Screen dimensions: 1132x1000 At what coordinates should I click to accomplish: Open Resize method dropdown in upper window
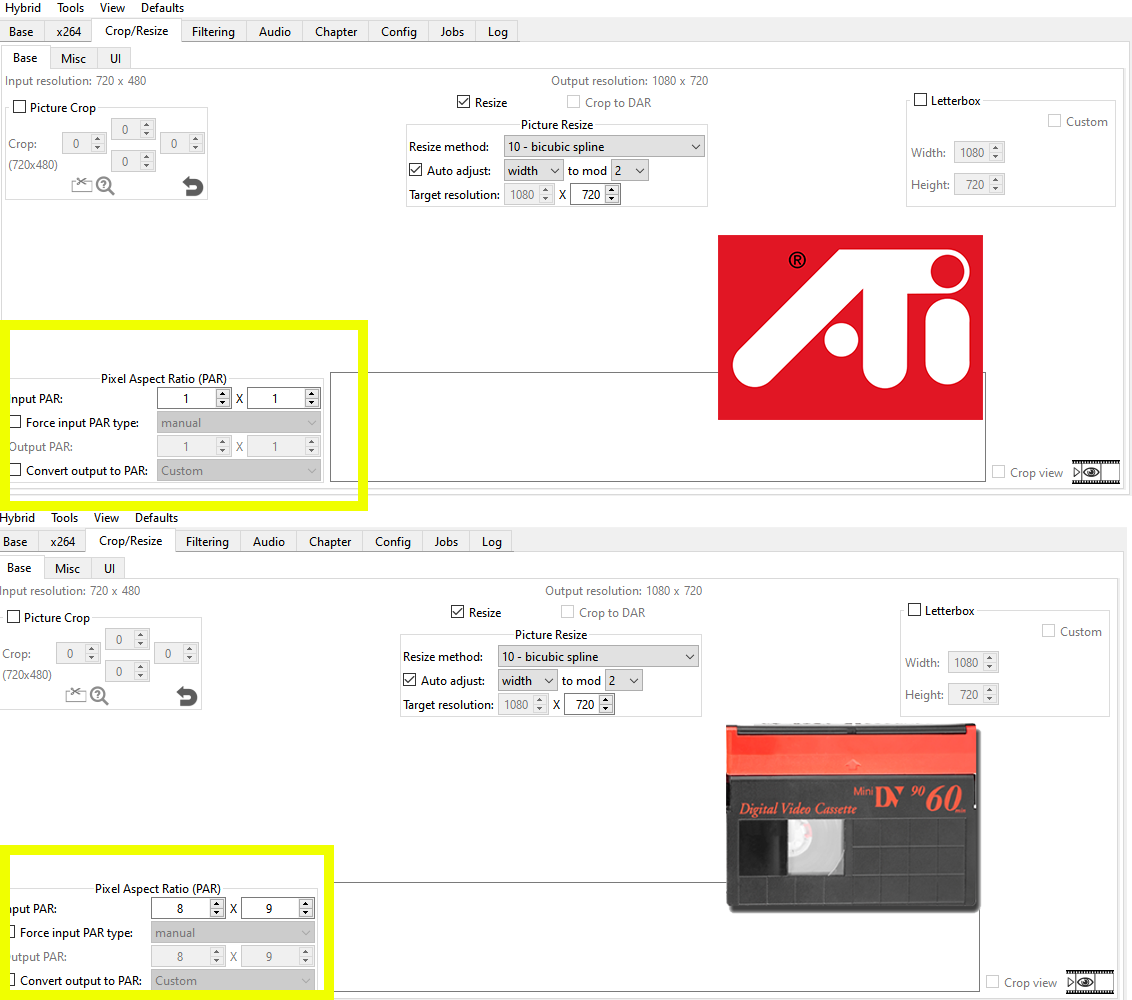604,147
